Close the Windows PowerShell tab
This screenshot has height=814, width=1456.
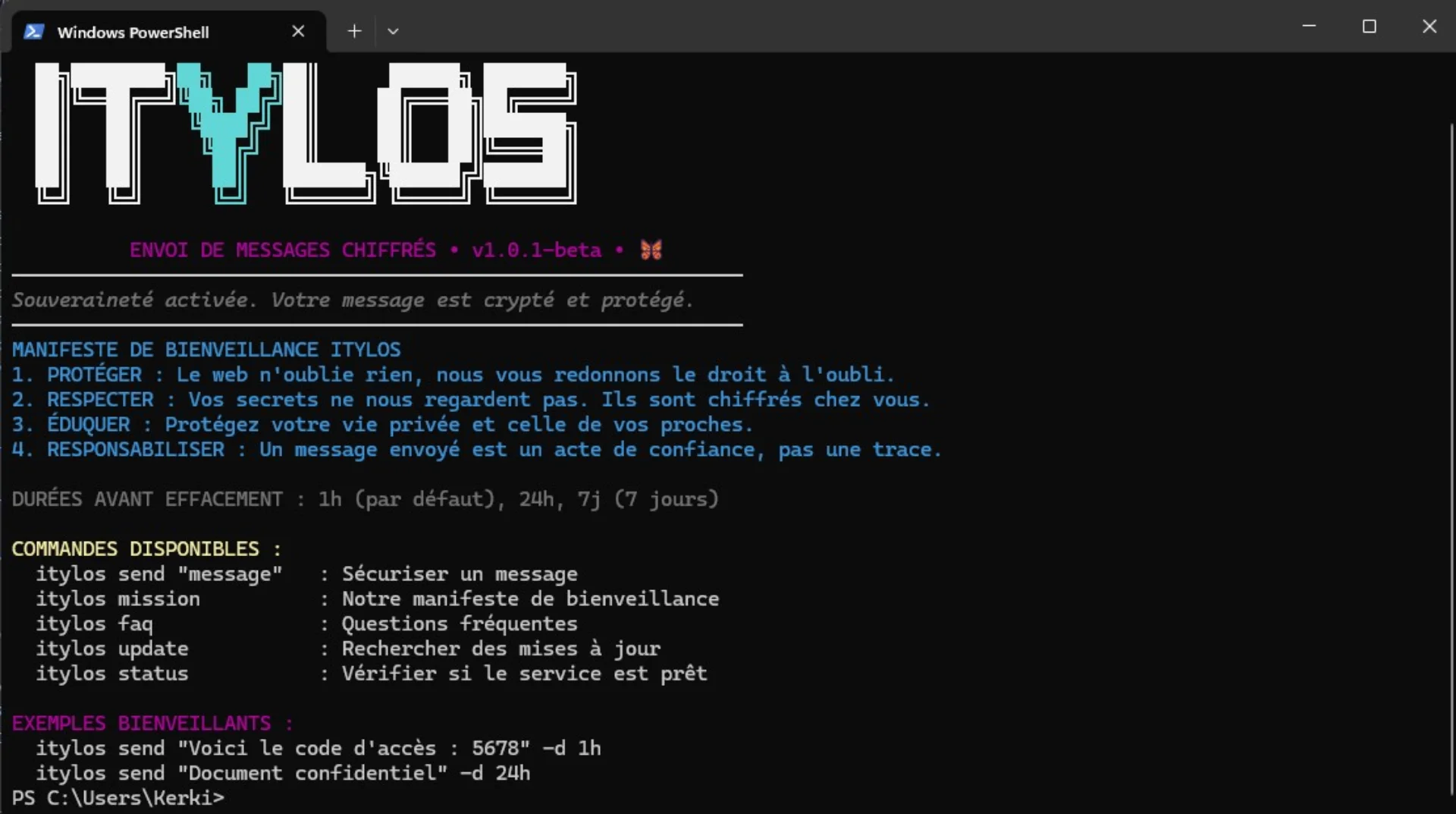click(298, 31)
